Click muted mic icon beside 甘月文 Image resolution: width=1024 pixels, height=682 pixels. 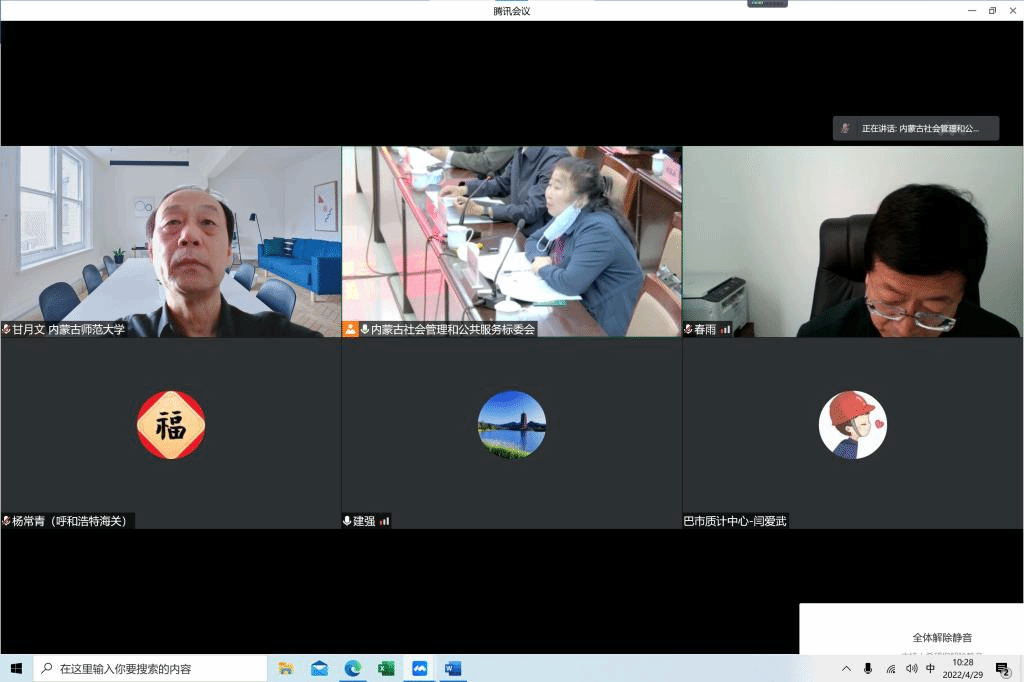click(x=7, y=329)
